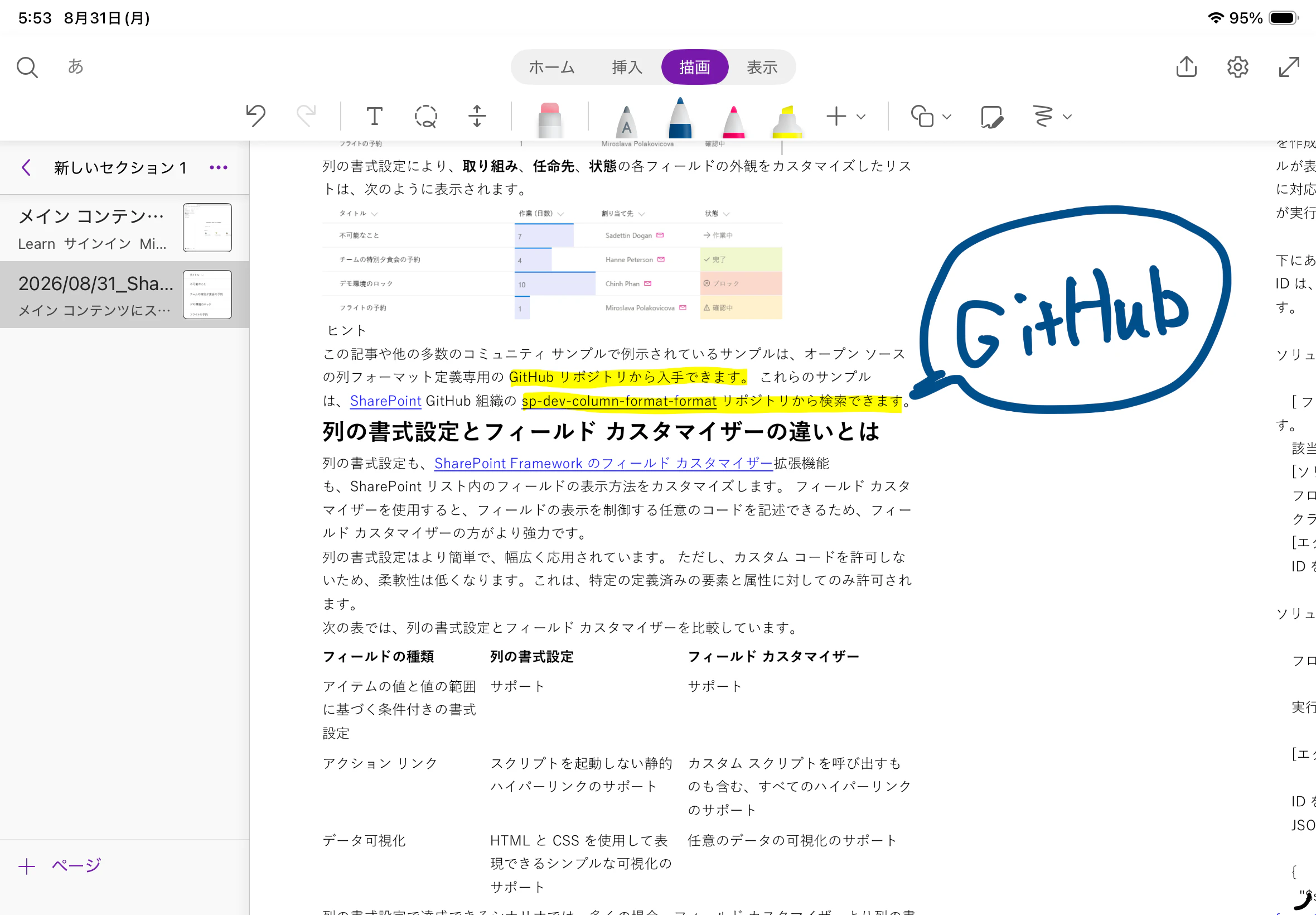
Task: Open the sp-dev-column-format-format link
Action: coord(619,401)
